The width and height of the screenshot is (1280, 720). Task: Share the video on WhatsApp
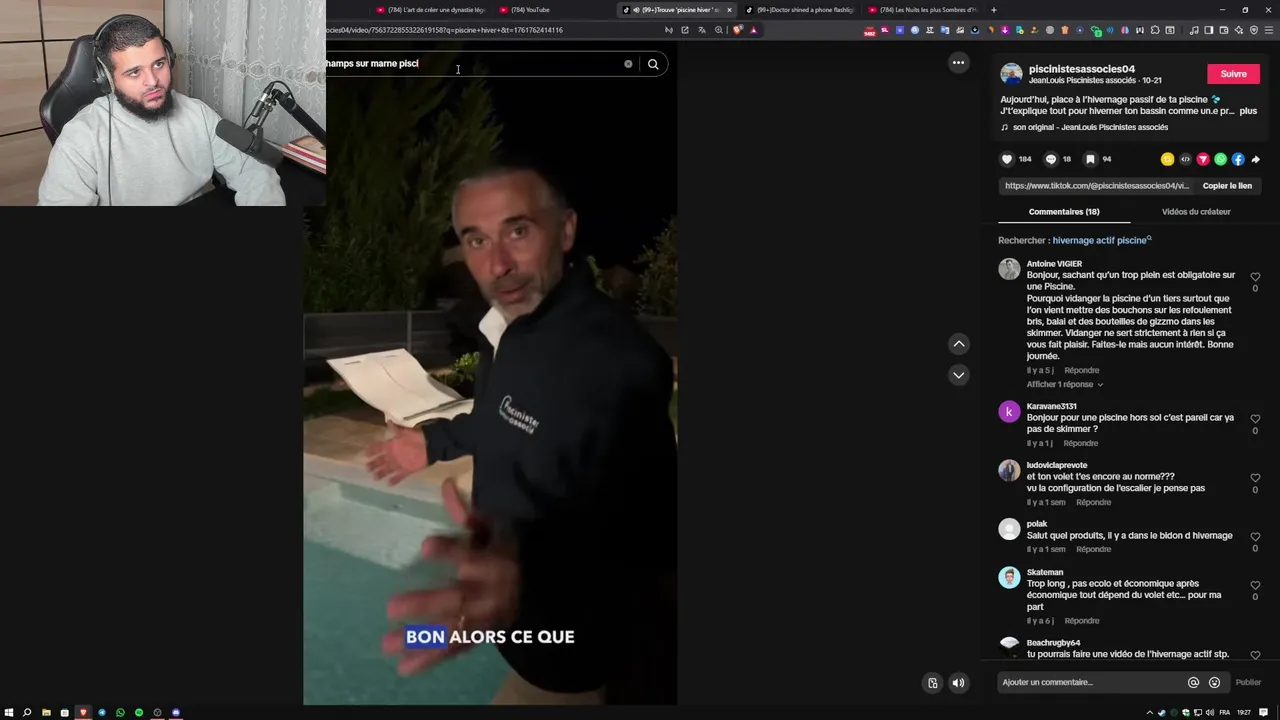point(1220,159)
